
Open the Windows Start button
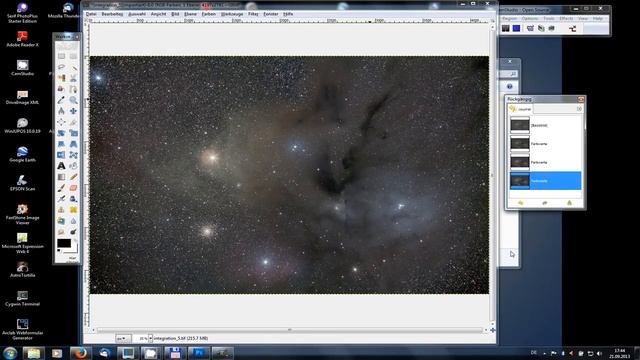pos(10,353)
